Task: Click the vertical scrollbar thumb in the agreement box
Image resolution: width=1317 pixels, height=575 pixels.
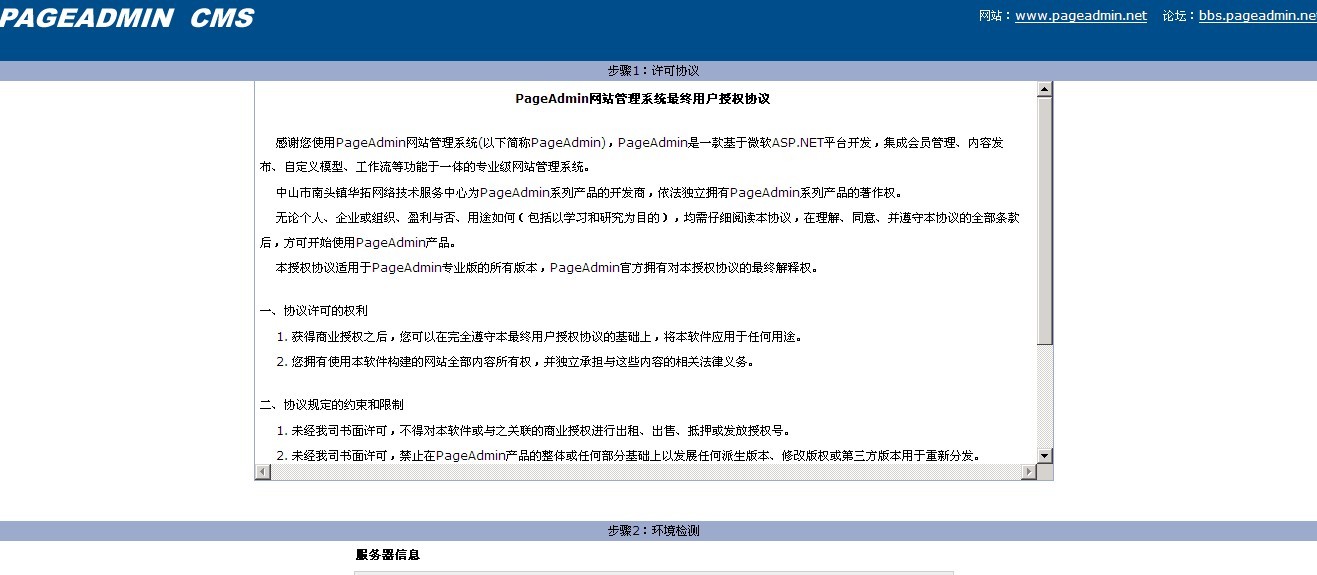Action: pos(1045,220)
